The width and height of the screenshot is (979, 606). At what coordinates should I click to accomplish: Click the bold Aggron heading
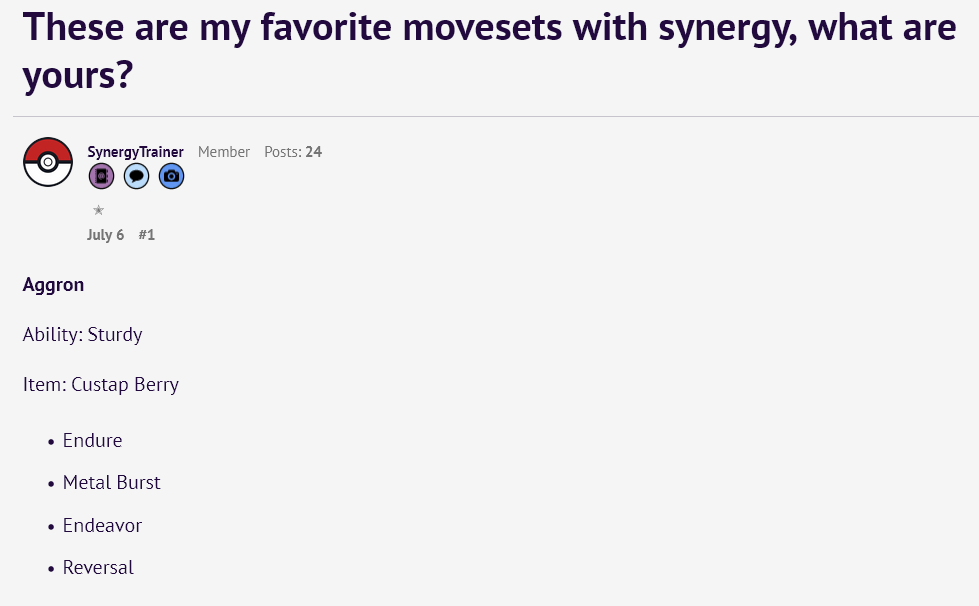click(x=54, y=285)
